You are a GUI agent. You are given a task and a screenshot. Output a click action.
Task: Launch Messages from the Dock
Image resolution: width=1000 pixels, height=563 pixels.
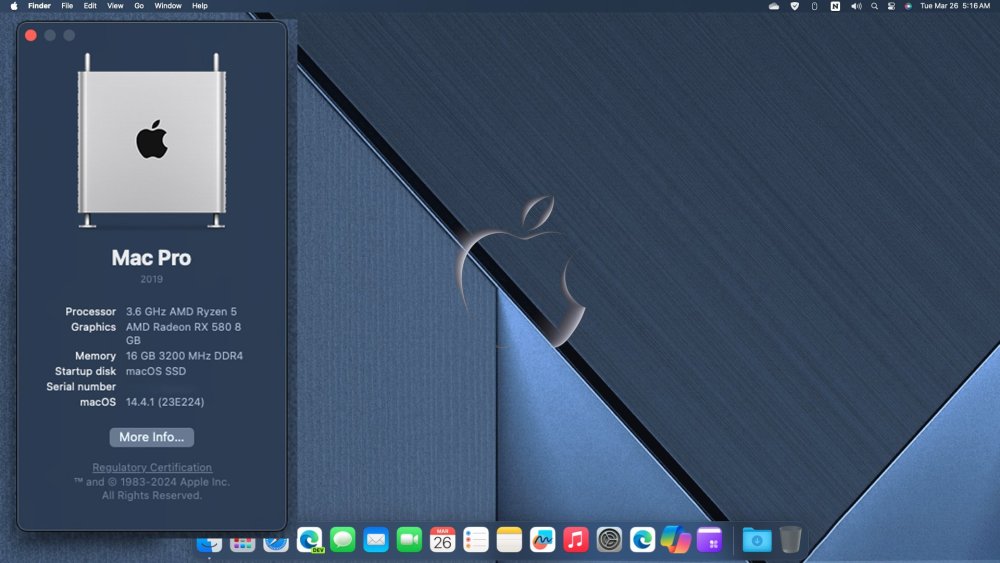point(342,540)
